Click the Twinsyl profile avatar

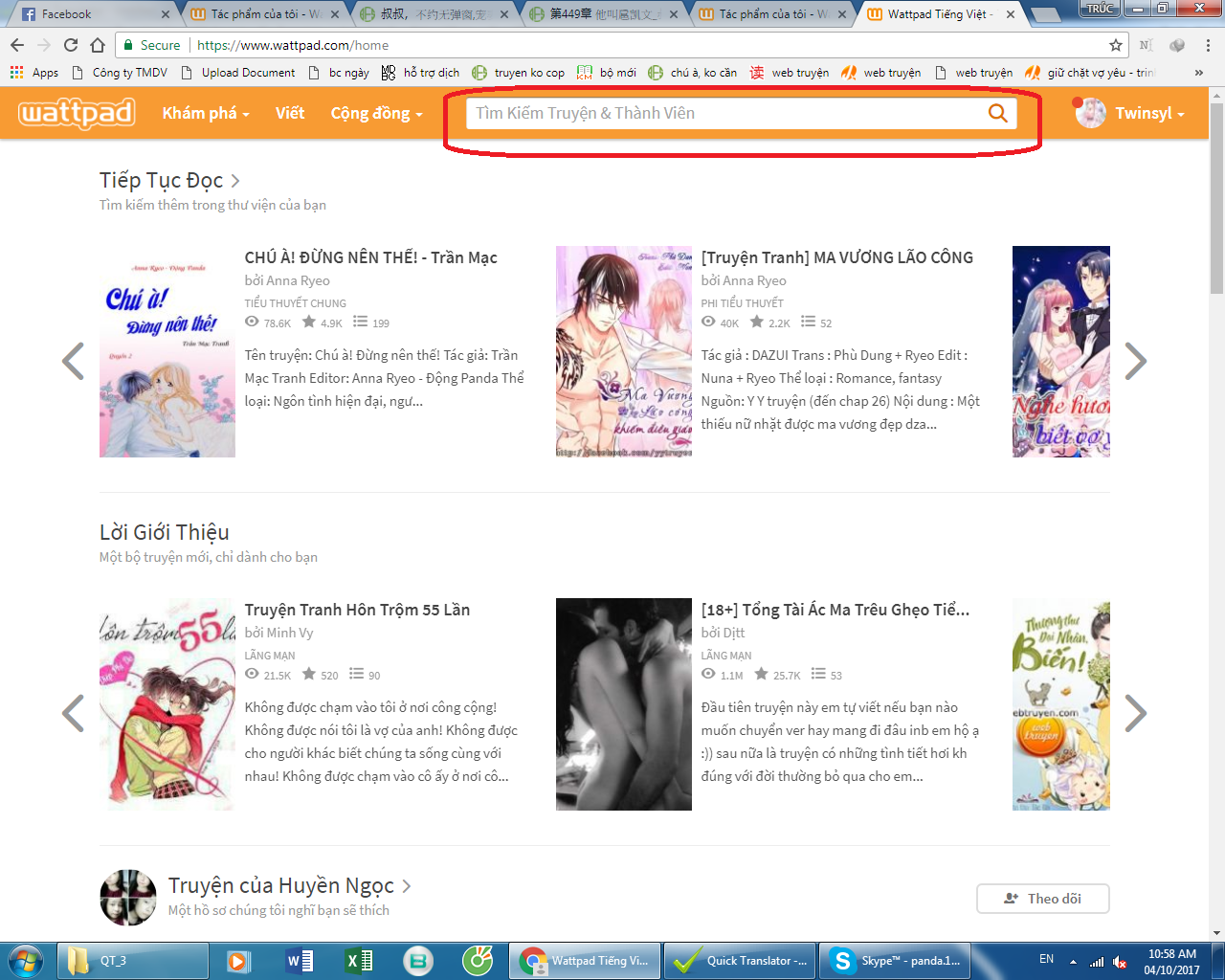1090,113
